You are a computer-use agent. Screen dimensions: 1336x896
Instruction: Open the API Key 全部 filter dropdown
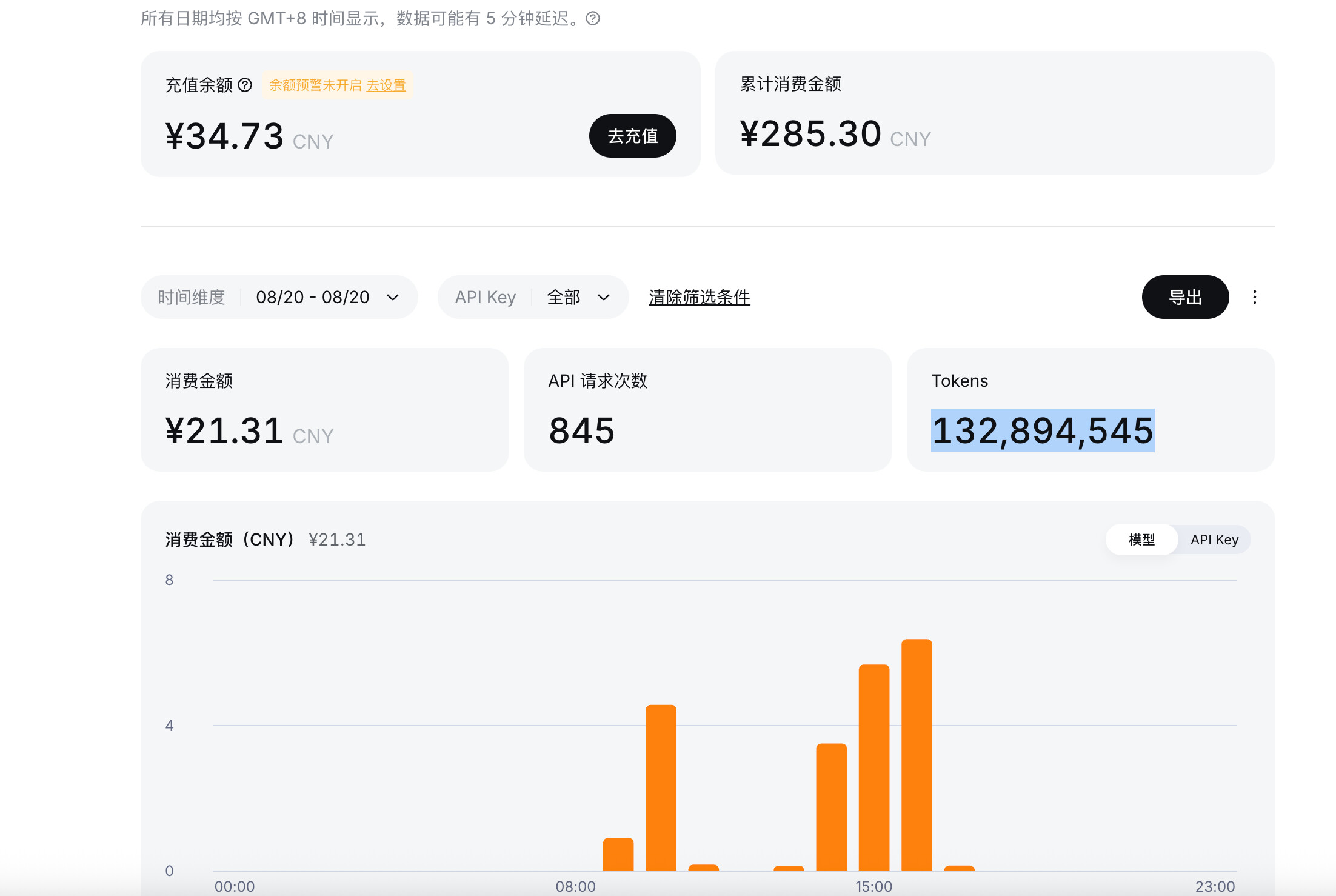pos(533,297)
